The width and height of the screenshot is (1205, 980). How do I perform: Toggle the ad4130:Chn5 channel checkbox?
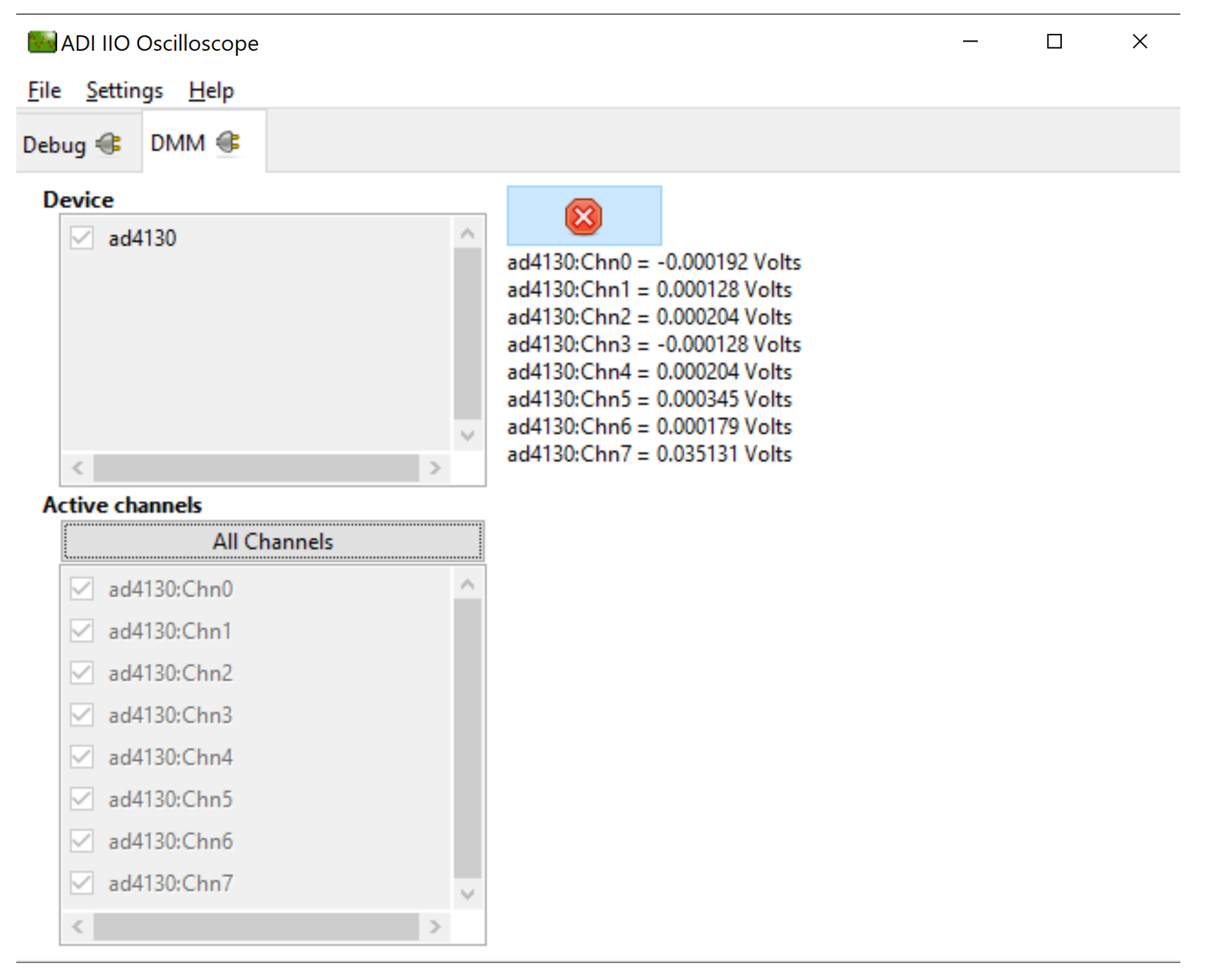click(x=82, y=799)
